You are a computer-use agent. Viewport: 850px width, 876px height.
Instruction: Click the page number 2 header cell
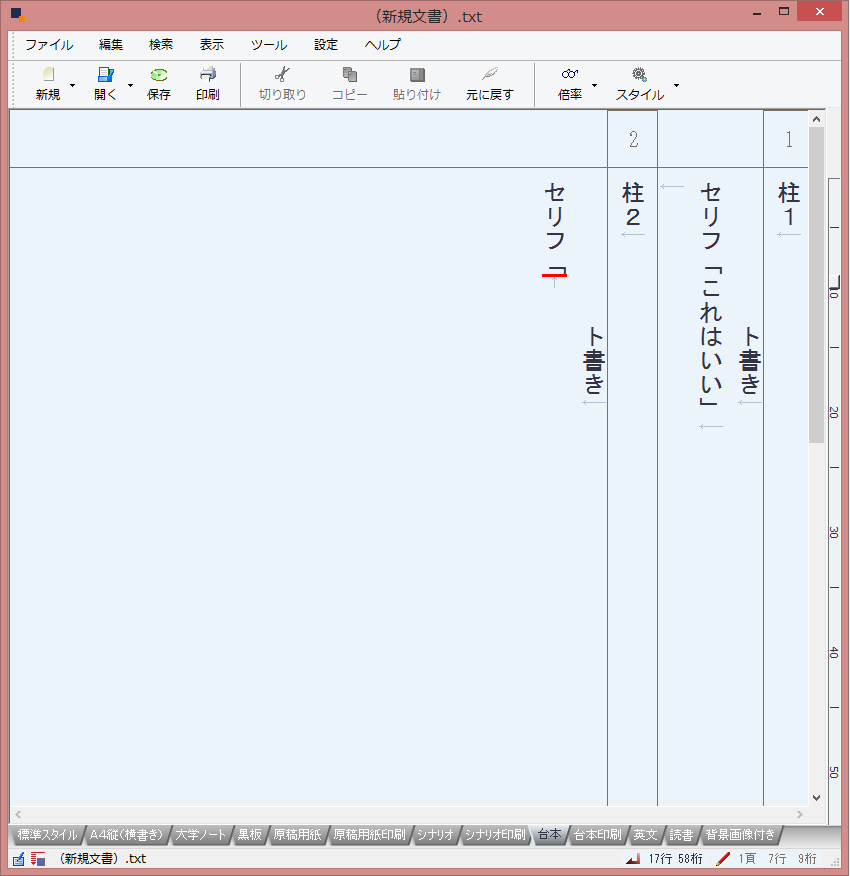tap(633, 139)
